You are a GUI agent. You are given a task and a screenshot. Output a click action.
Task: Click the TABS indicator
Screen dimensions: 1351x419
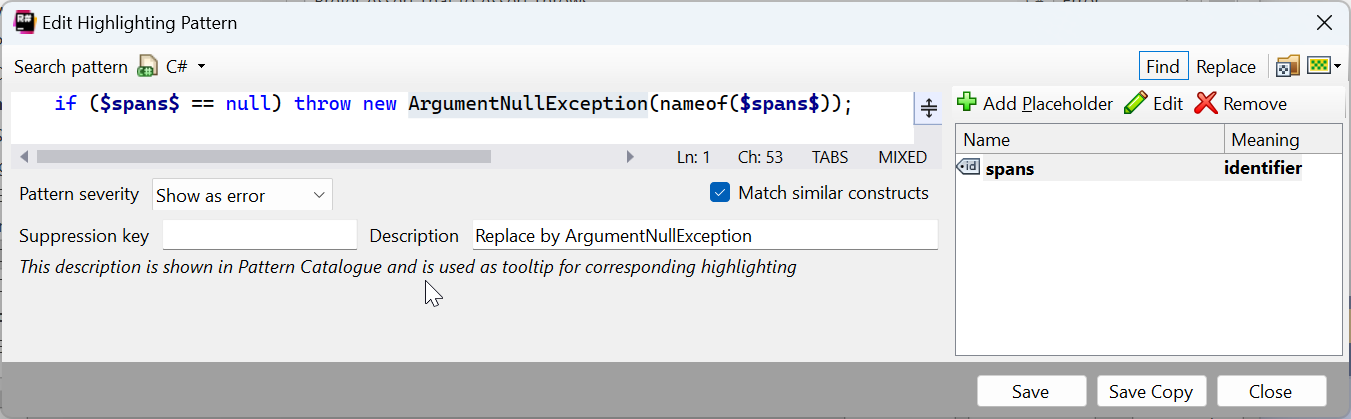point(830,157)
